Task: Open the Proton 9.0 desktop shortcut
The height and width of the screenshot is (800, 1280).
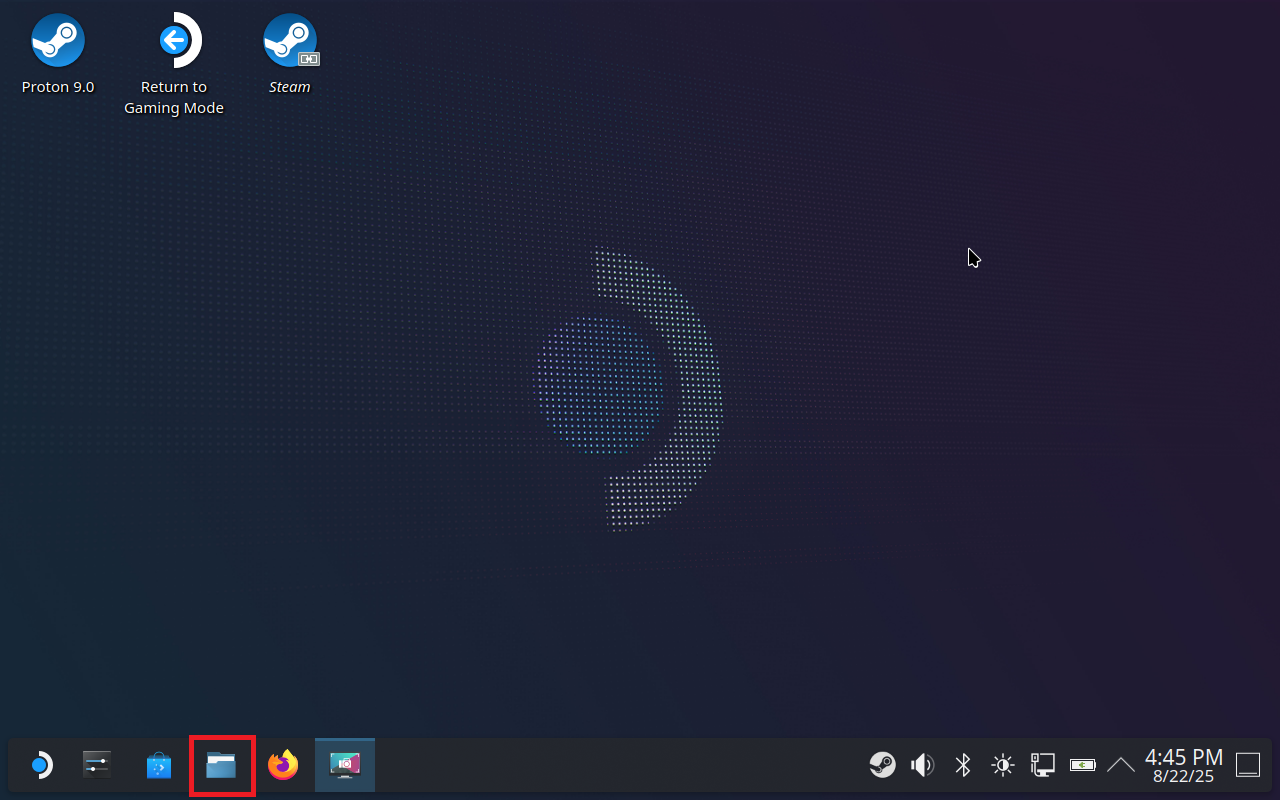Action: click(x=58, y=42)
